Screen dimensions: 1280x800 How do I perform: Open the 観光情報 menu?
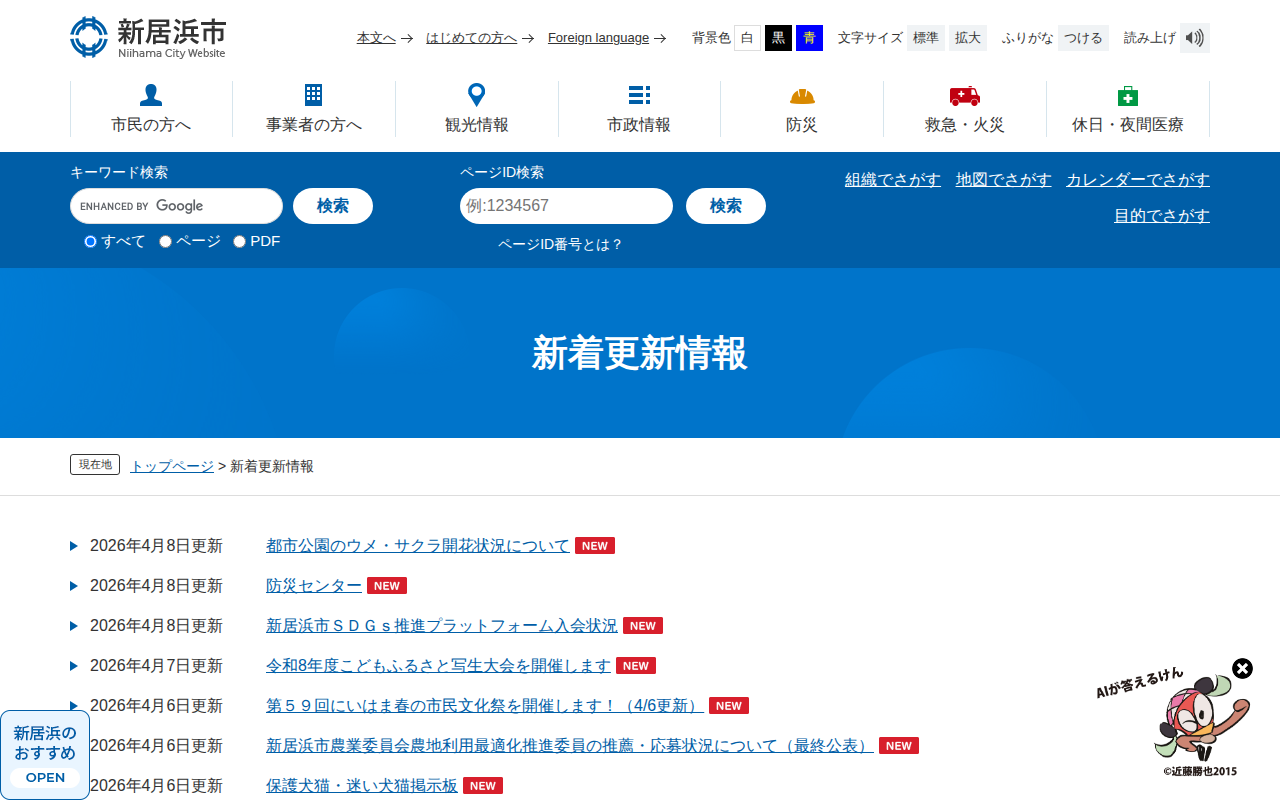pyautogui.click(x=477, y=109)
